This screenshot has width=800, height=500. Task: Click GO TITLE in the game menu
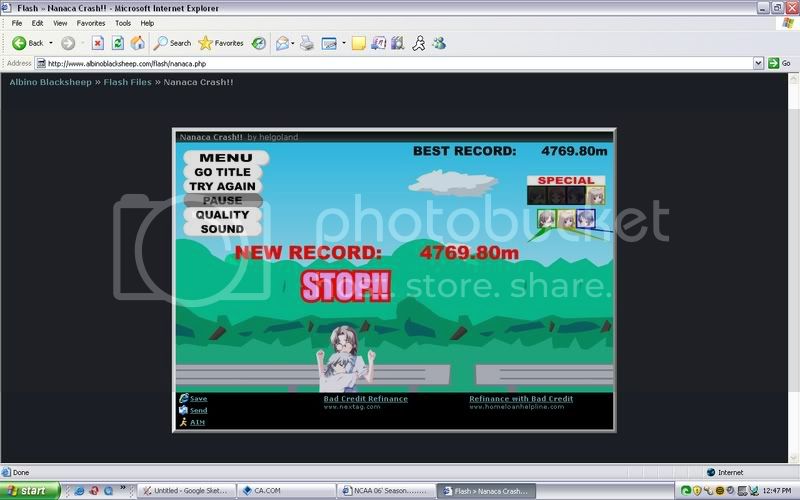(223, 172)
